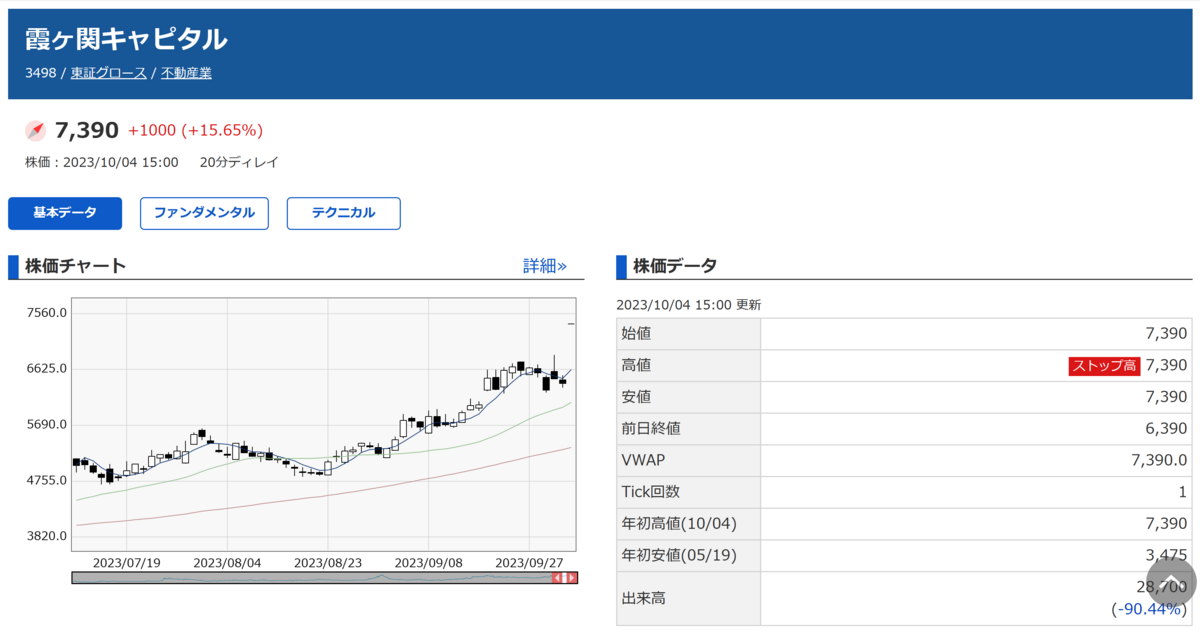Click the 出来高 row label
1200x632 pixels.
pos(644,599)
